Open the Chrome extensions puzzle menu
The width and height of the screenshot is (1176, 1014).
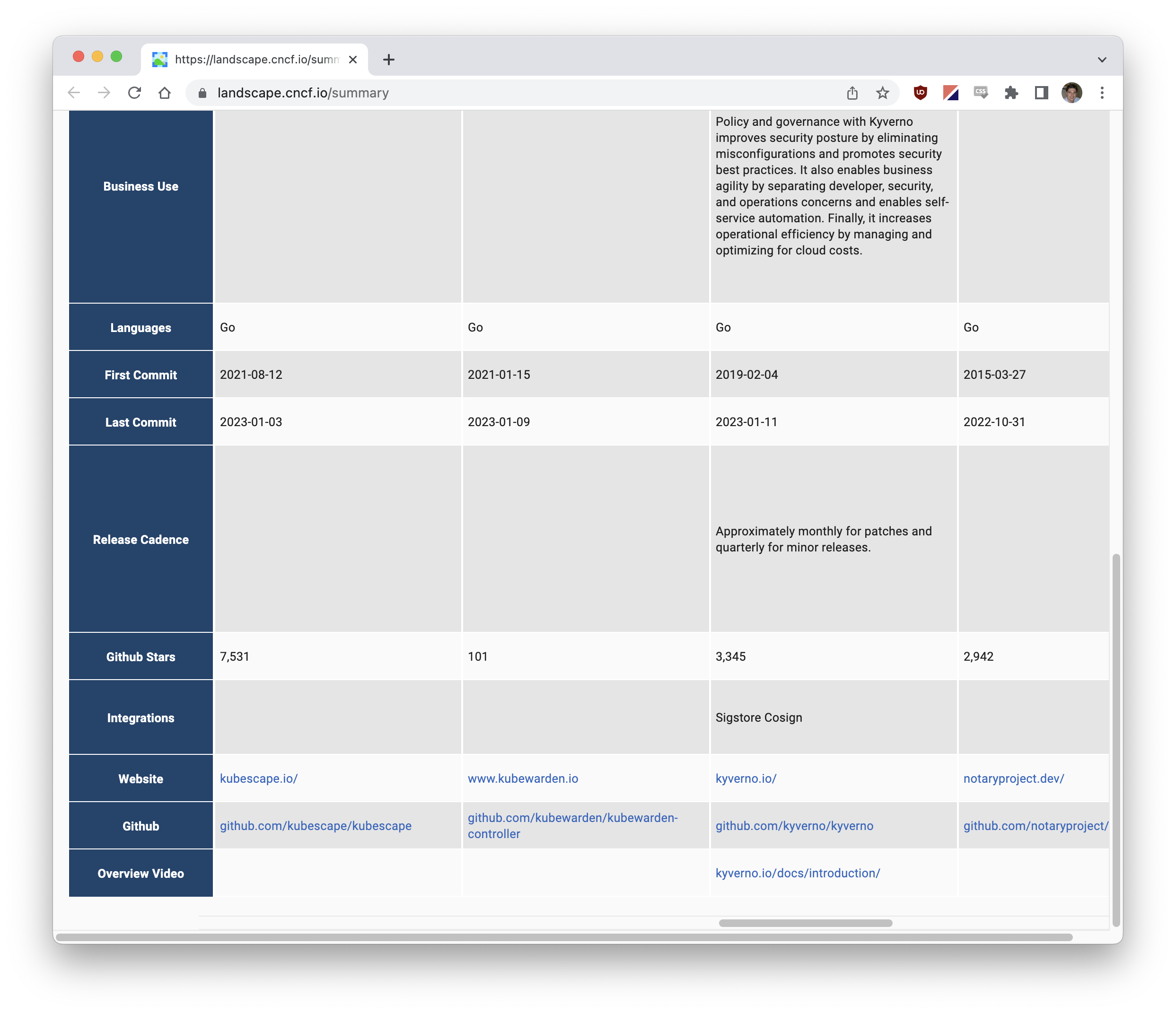(1012, 93)
